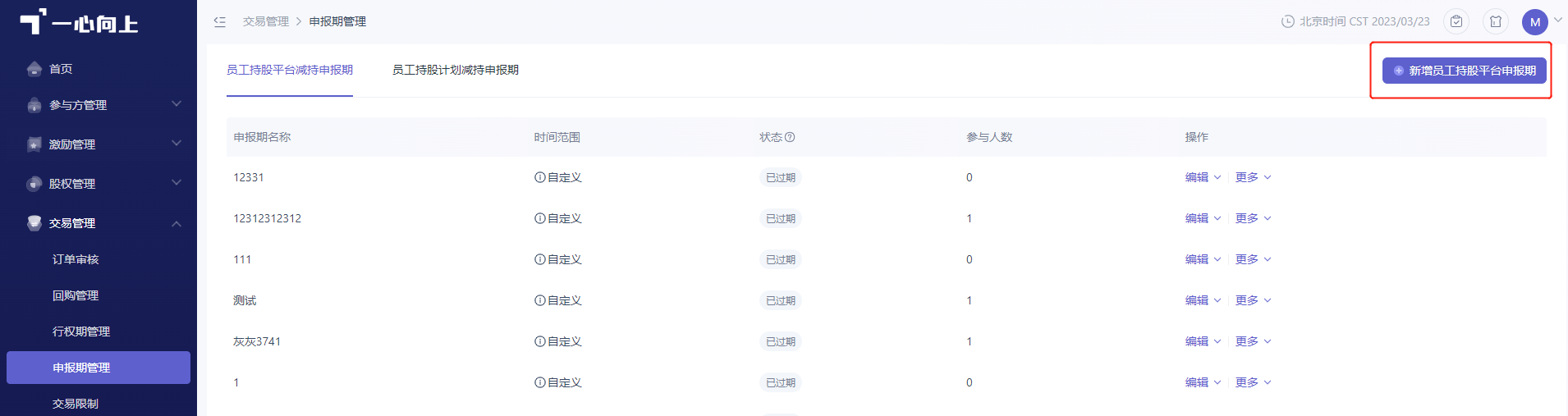
Task: Open the M user avatar menu
Action: click(1535, 22)
